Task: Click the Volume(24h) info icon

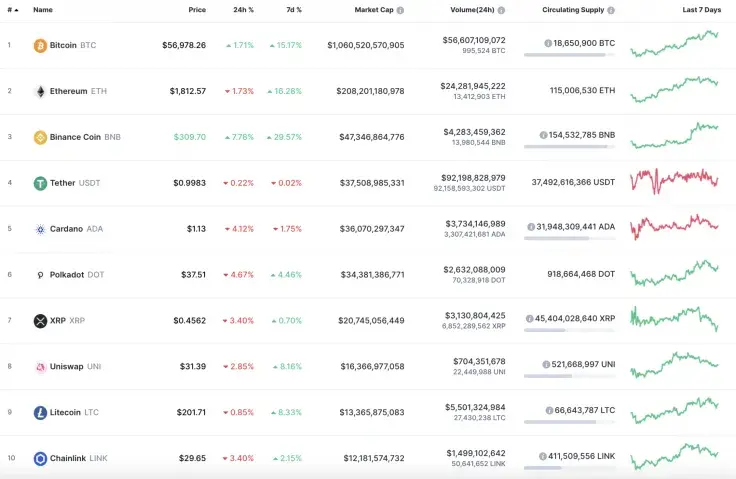Action: (x=500, y=10)
